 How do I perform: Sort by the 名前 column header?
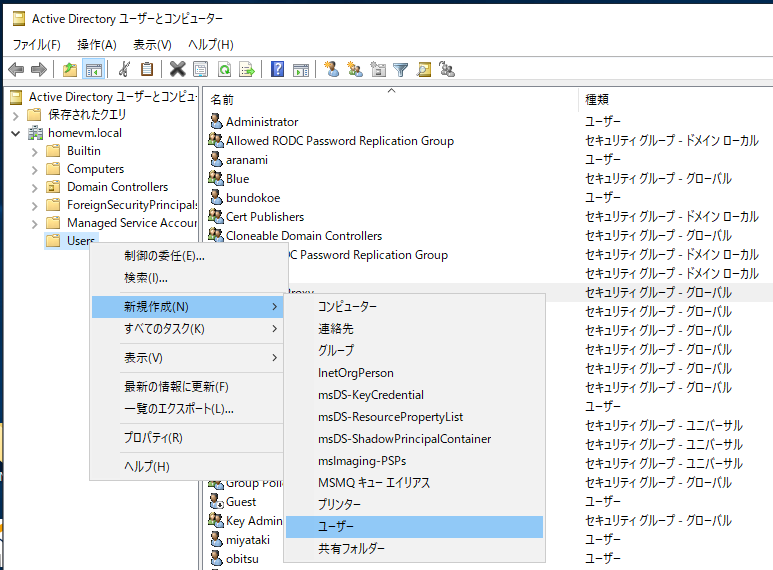tap(391, 100)
